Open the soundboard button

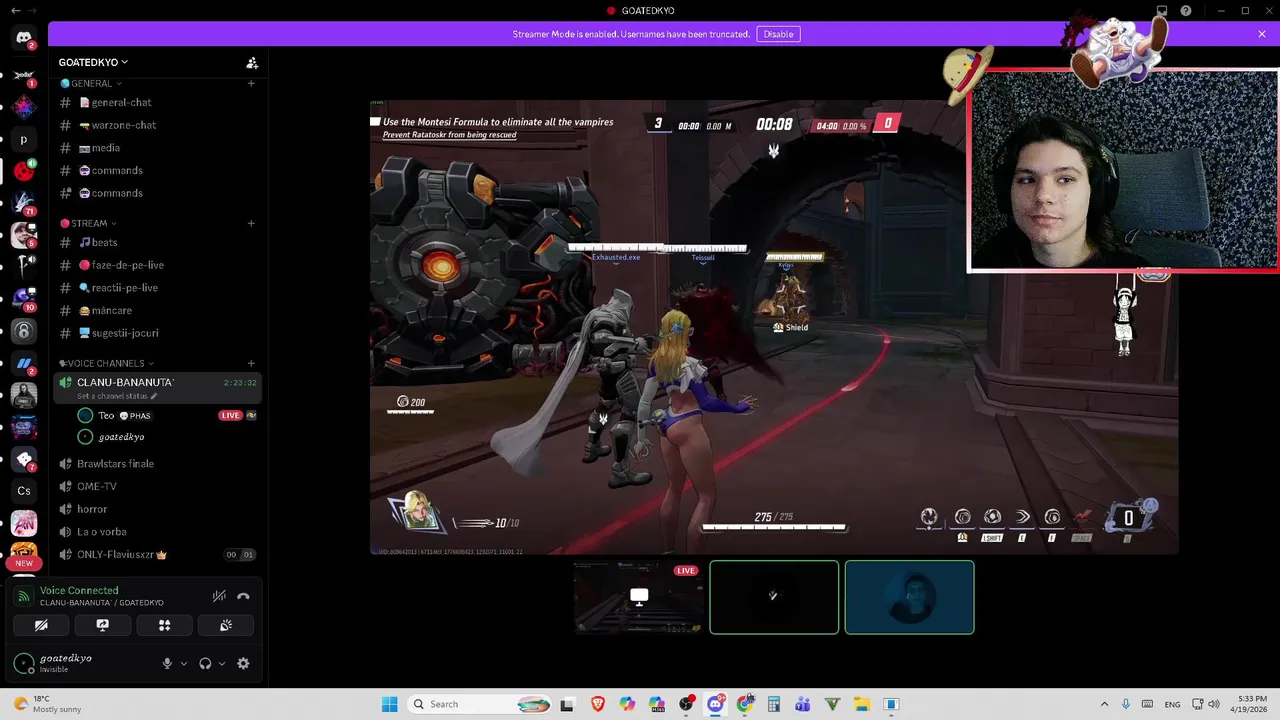226,625
